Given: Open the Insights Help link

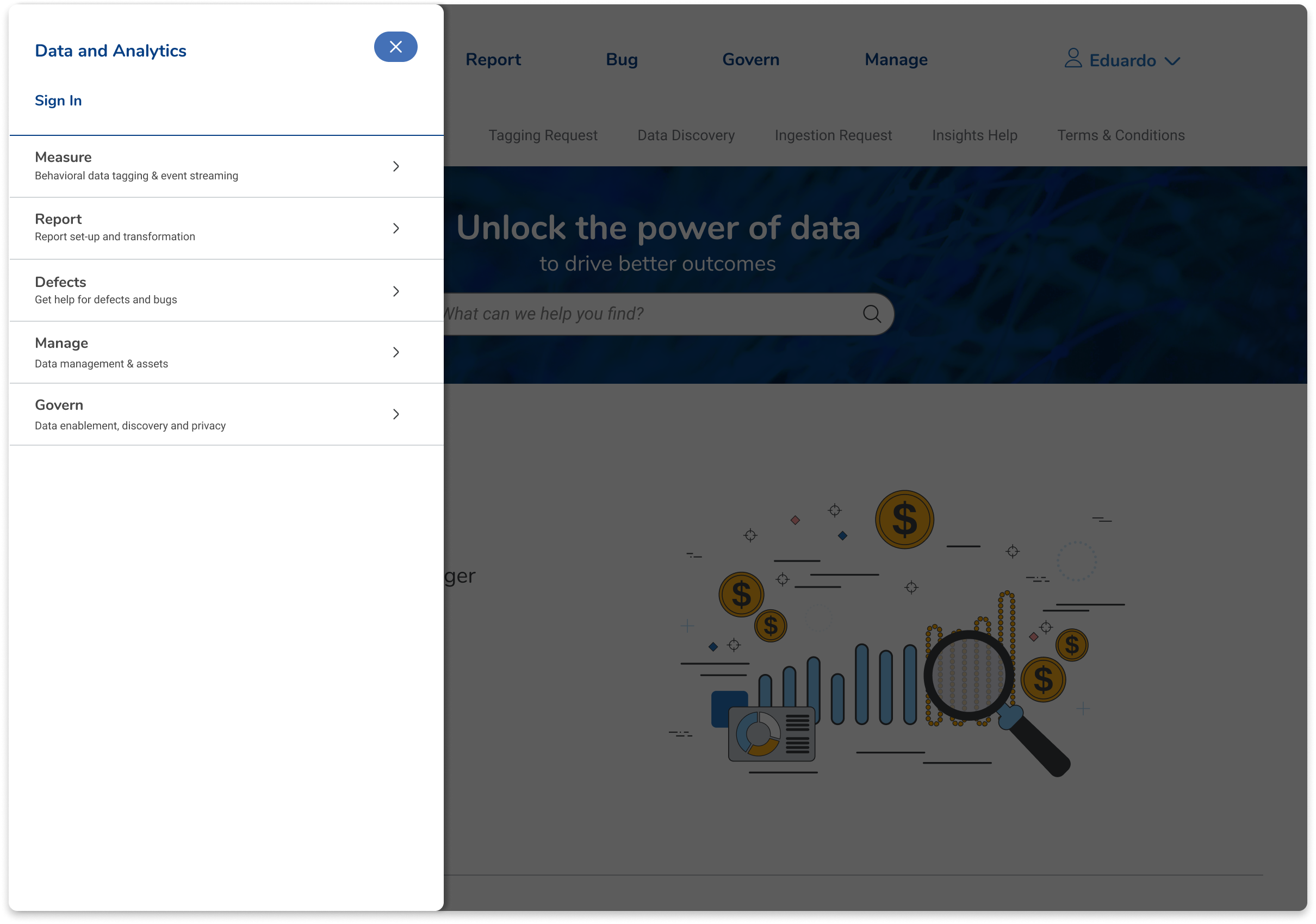Looking at the screenshot, I should 974,135.
